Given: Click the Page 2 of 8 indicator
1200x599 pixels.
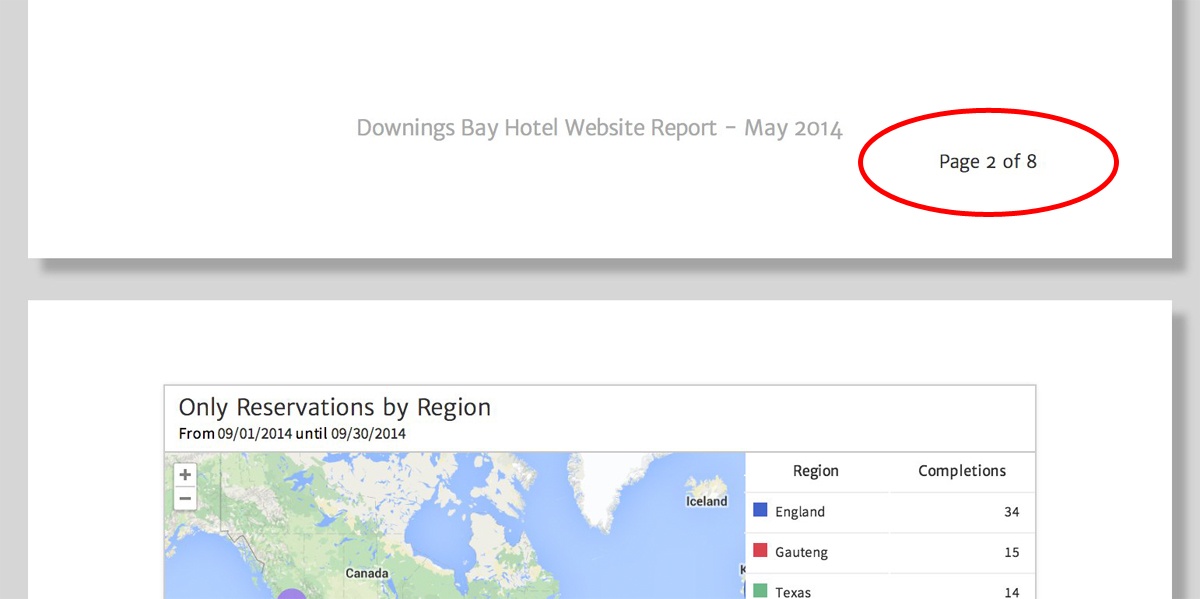Looking at the screenshot, I should point(987,161).
